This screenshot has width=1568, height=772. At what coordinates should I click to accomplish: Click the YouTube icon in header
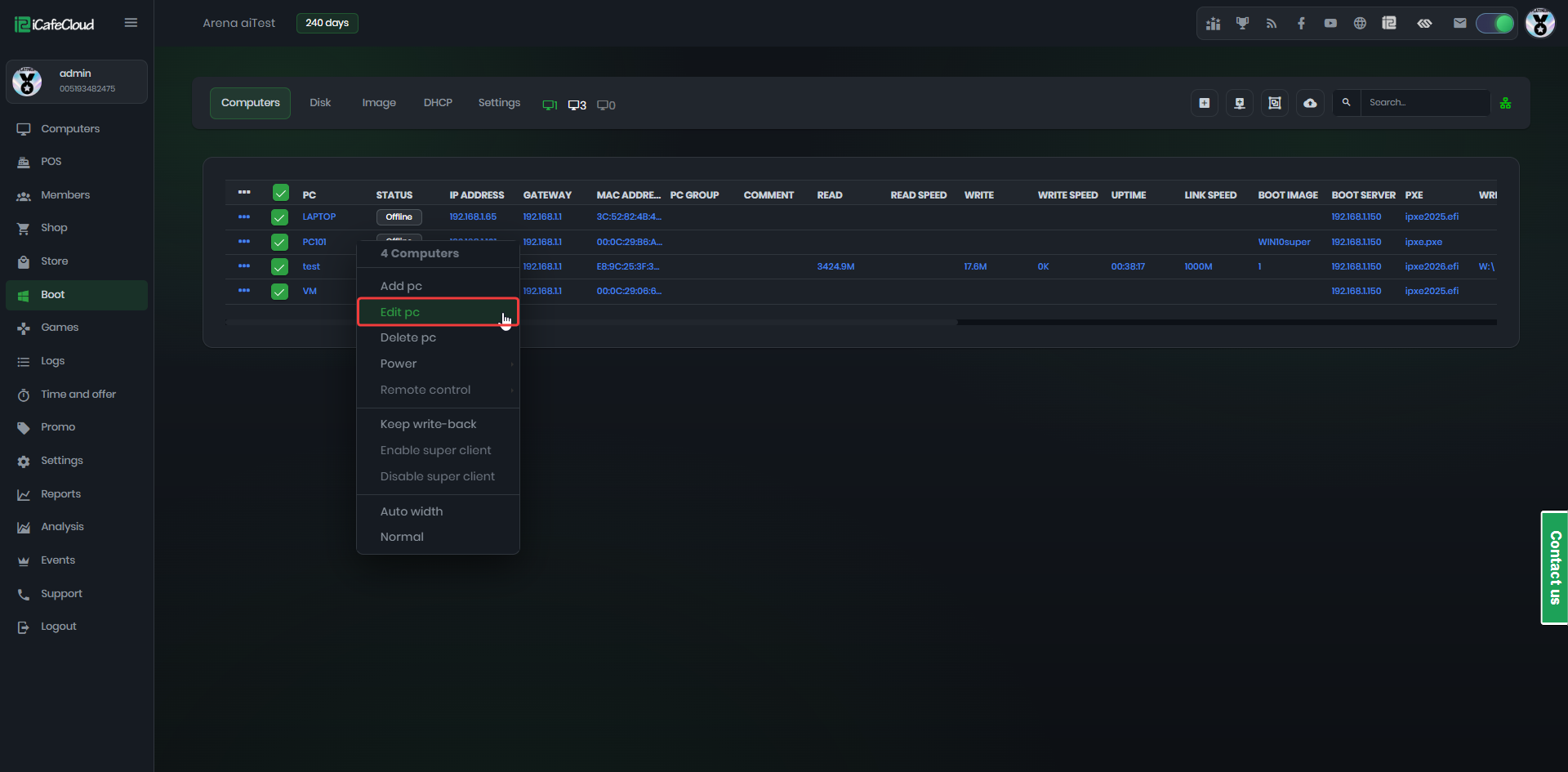[1330, 24]
